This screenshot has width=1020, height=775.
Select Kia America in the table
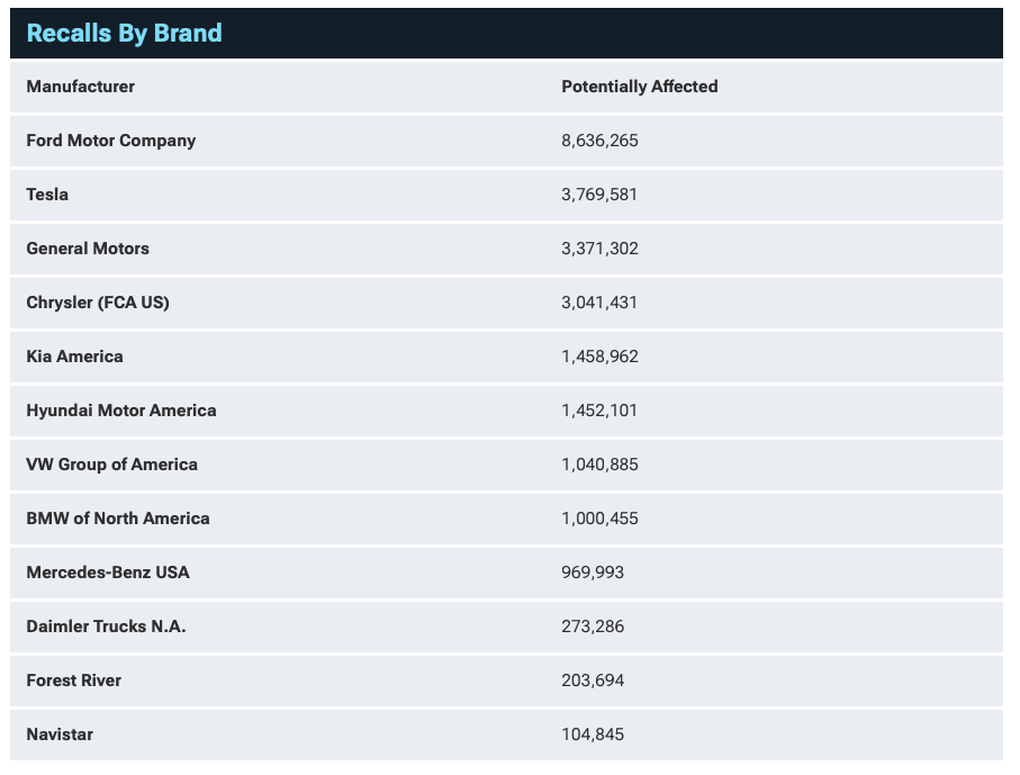[74, 357]
